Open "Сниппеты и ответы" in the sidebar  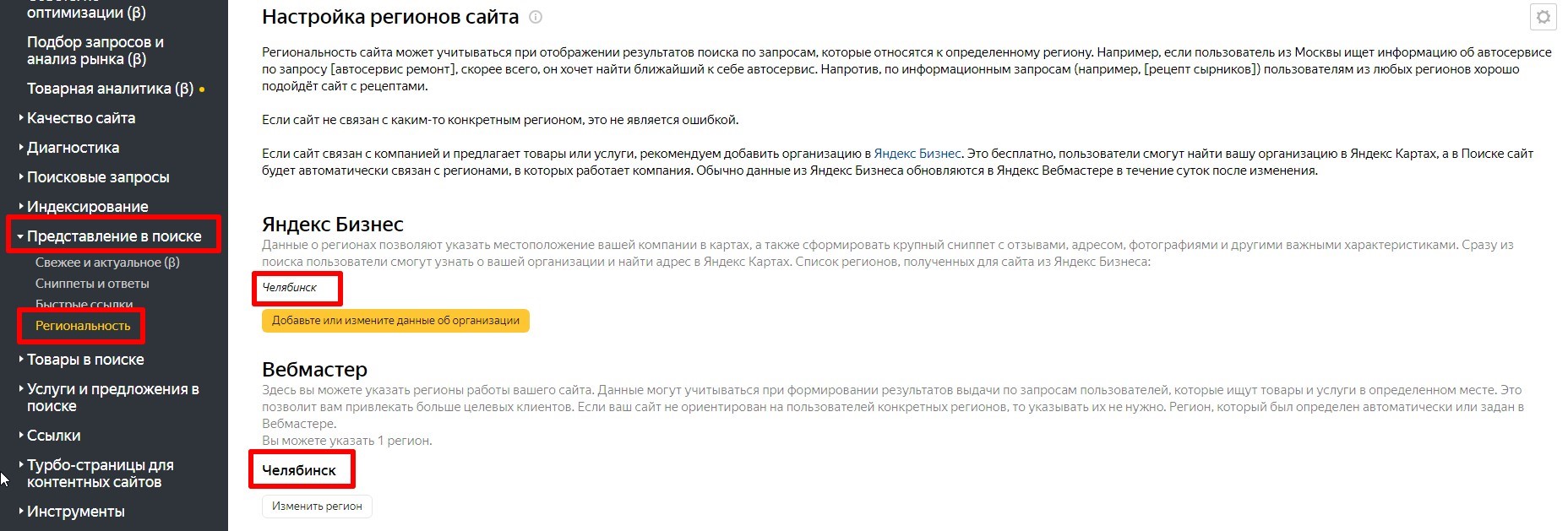click(x=92, y=284)
